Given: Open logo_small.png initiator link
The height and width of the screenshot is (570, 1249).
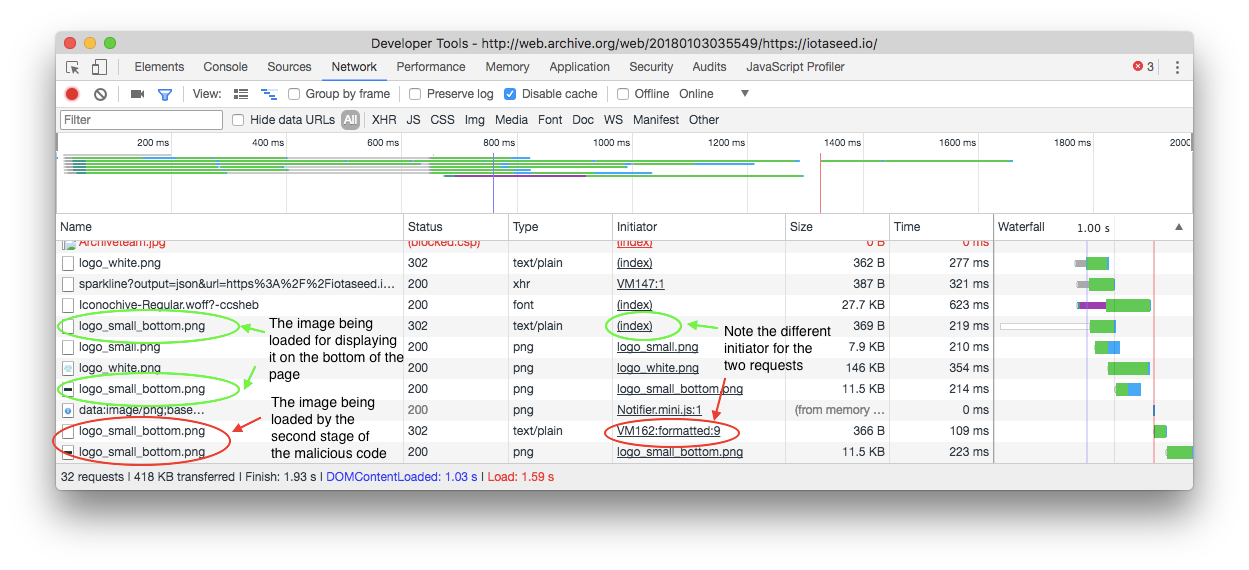Looking at the screenshot, I should coord(657,347).
